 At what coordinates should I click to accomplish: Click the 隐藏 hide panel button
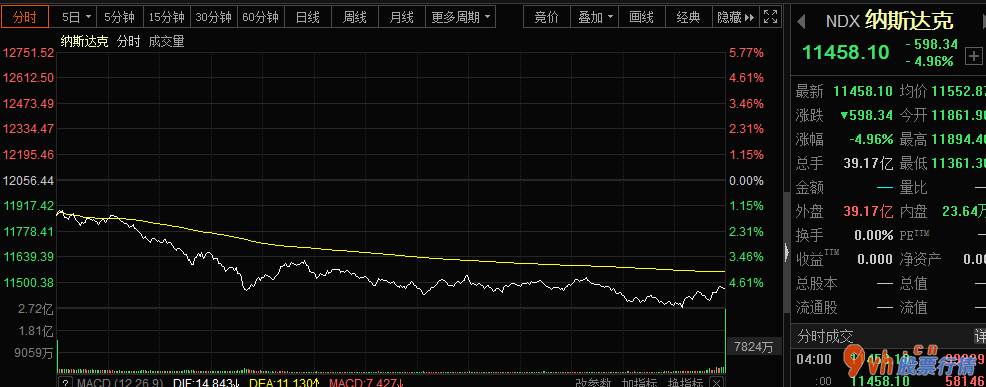(735, 17)
